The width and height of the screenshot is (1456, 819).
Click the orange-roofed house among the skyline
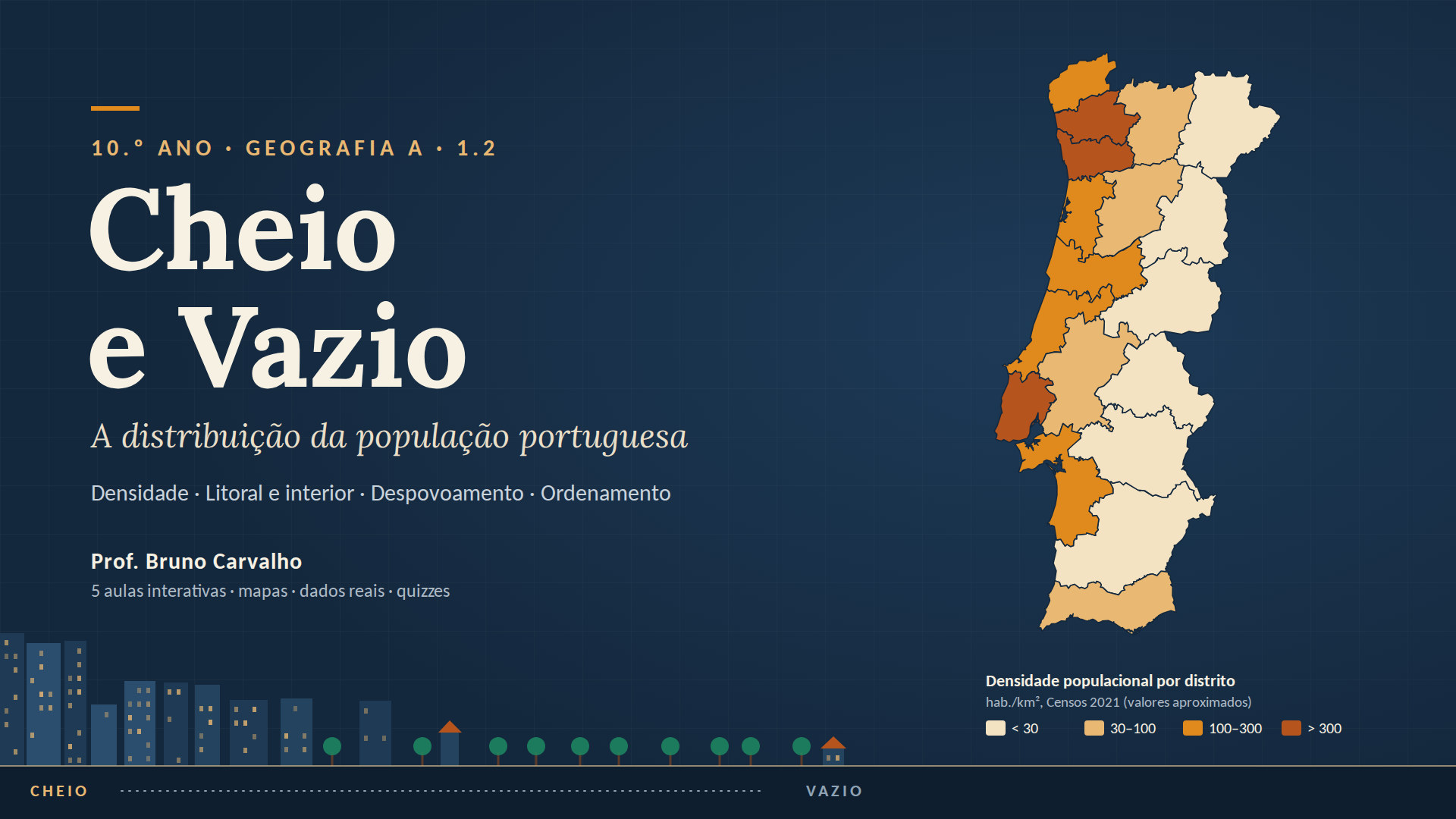coord(450,743)
